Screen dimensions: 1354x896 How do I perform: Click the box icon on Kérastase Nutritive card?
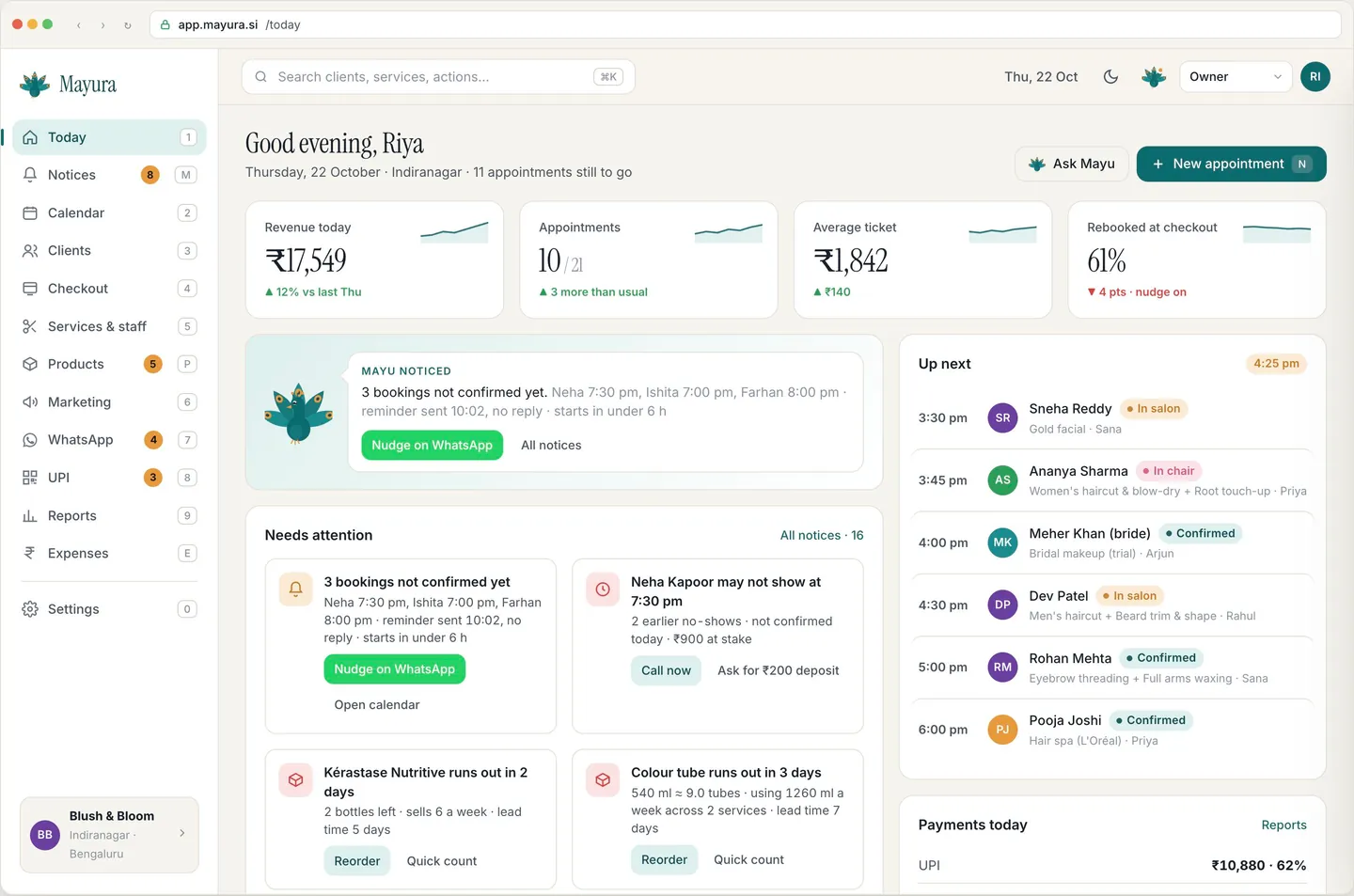[x=295, y=780]
